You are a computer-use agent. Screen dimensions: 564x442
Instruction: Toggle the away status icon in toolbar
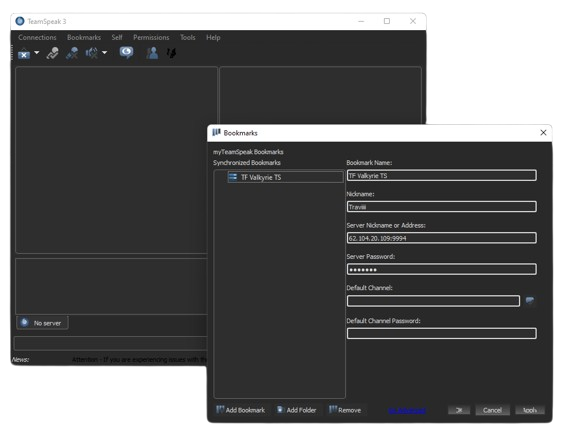53,53
